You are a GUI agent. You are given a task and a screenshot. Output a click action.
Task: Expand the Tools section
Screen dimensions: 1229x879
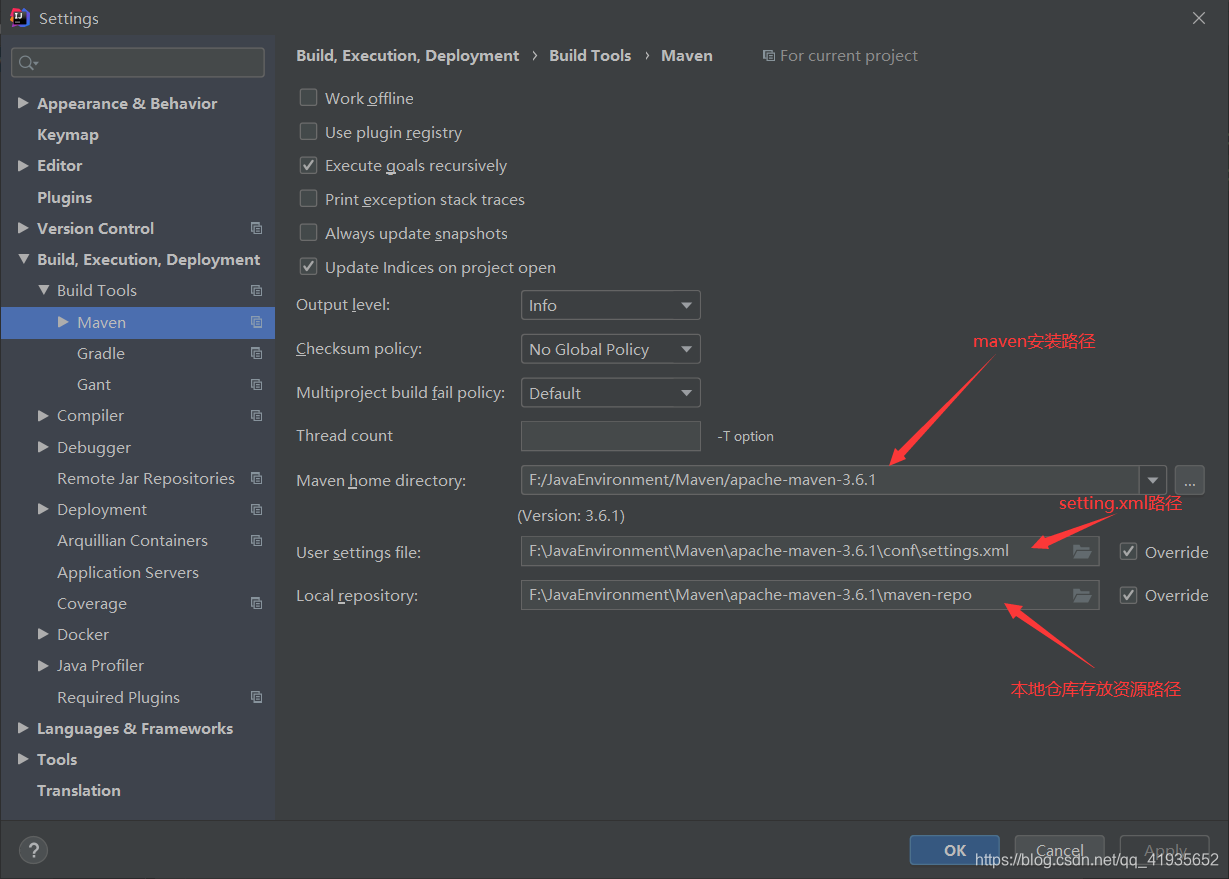coord(23,759)
